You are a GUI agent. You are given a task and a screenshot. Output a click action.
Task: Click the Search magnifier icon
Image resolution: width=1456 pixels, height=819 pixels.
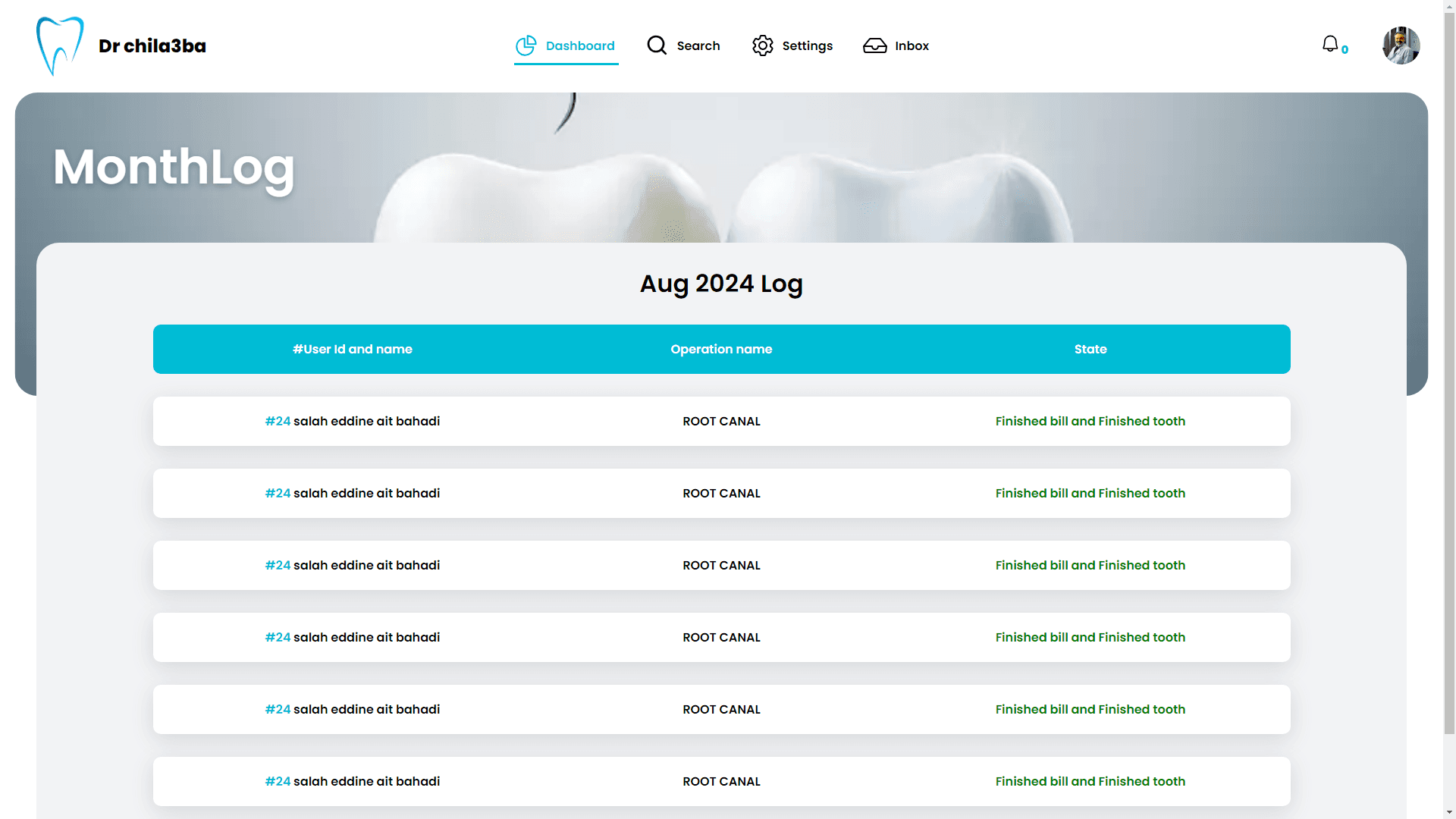pyautogui.click(x=657, y=45)
